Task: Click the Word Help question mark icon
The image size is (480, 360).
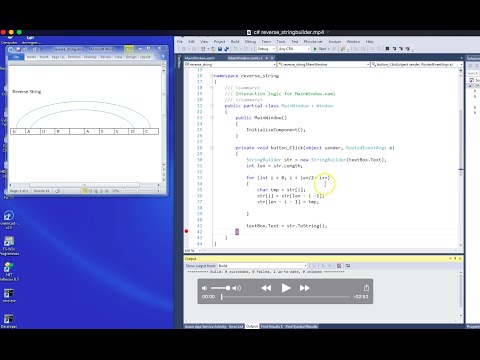Action: pyautogui.click(x=163, y=57)
